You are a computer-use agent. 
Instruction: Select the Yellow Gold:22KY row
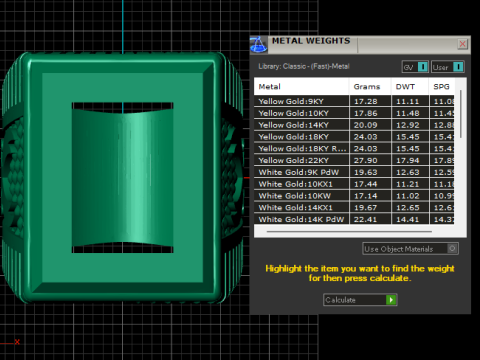point(354,160)
